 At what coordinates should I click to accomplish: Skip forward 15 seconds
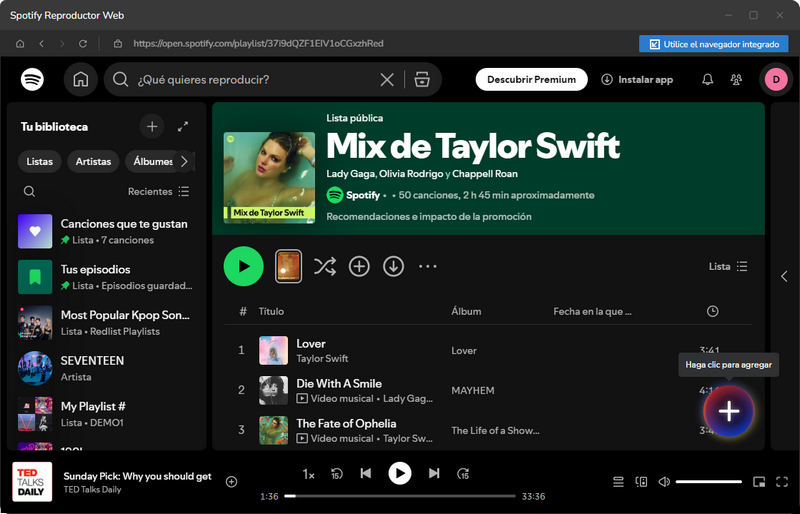click(x=463, y=474)
